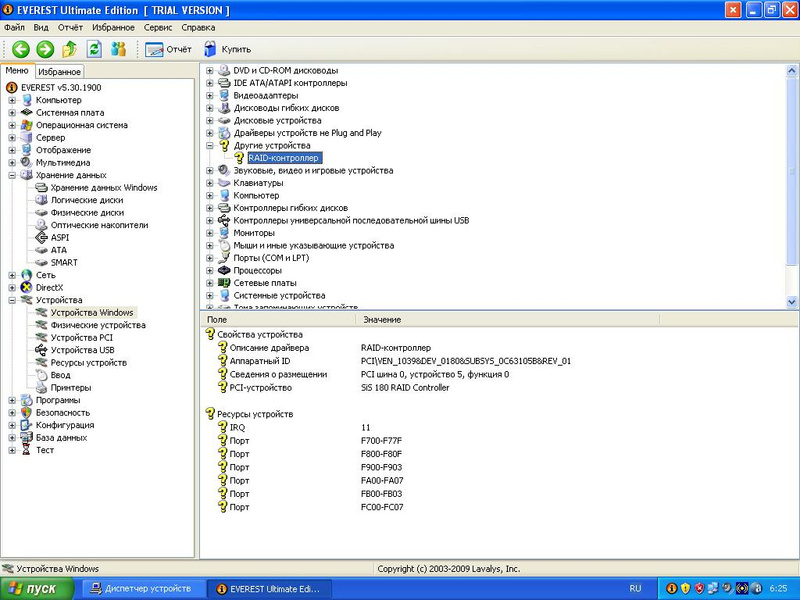The image size is (800, 600).
Task: Open the Файл menu
Action: point(15,28)
